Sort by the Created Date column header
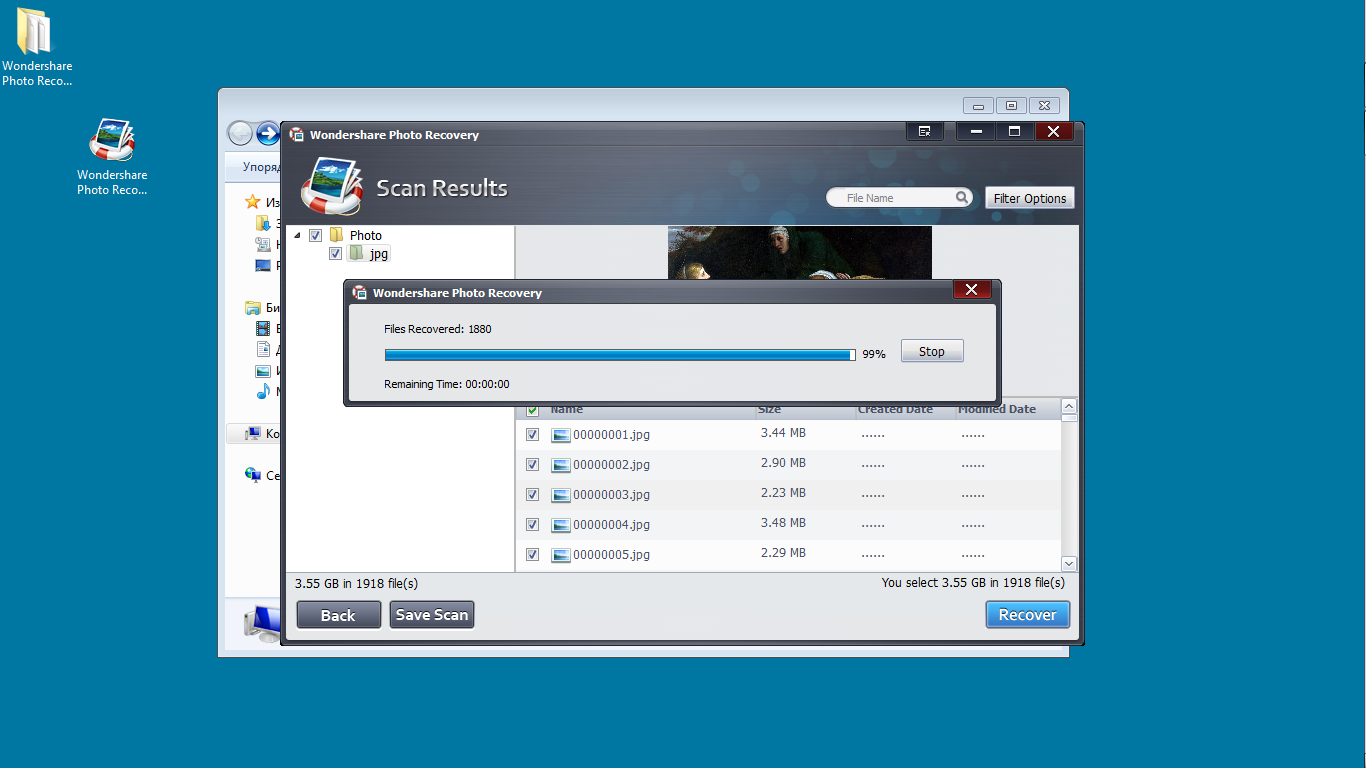This screenshot has width=1366, height=768. click(896, 409)
